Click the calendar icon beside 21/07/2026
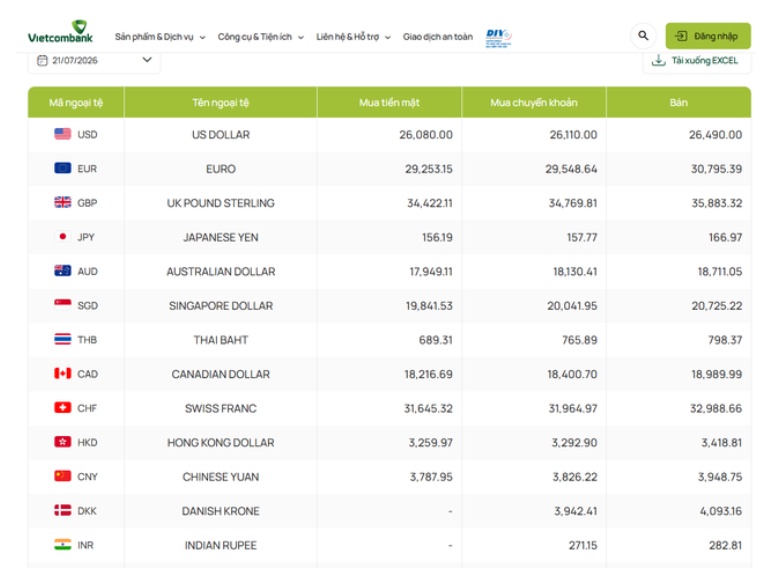Viewport: 762px width, 581px height. pyautogui.click(x=42, y=60)
